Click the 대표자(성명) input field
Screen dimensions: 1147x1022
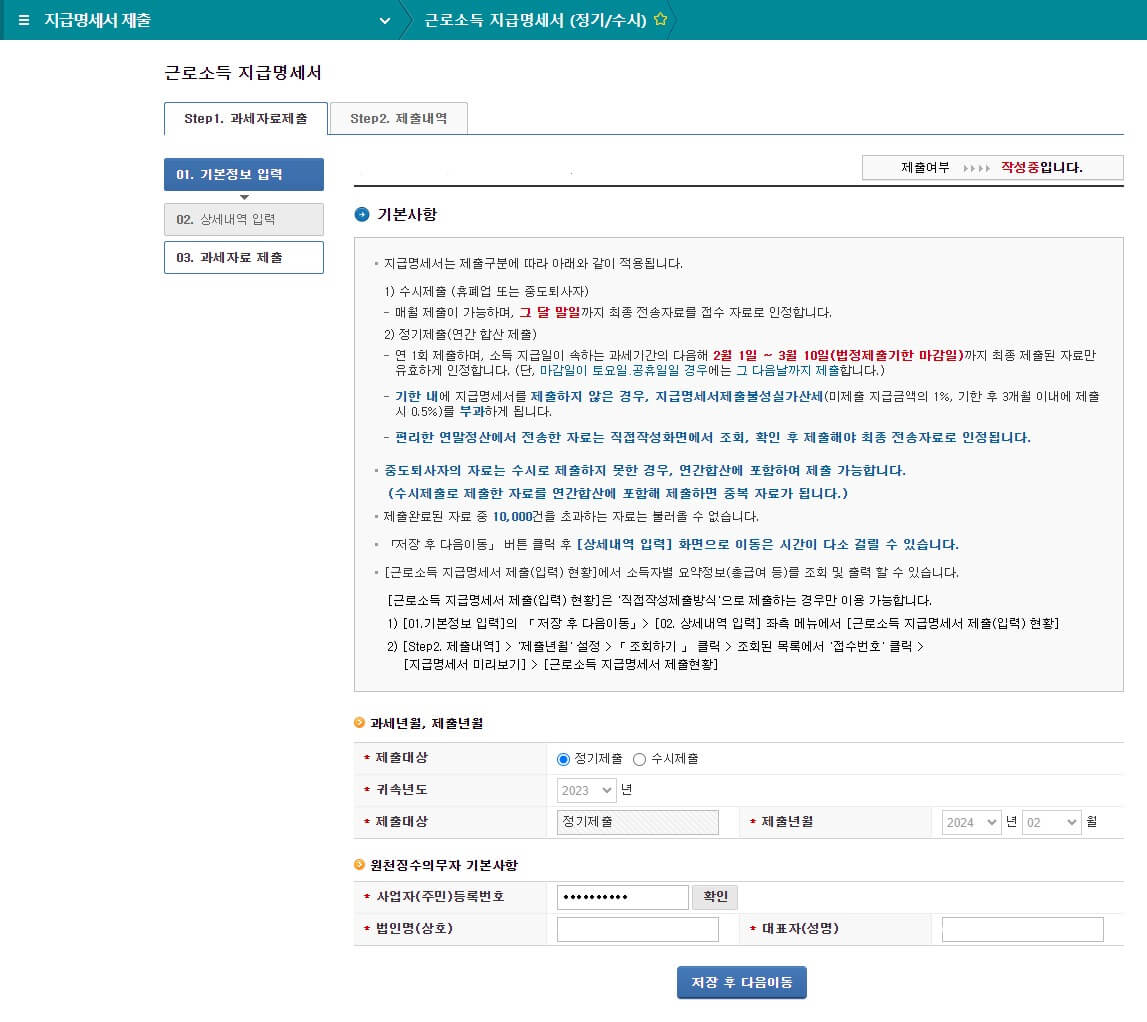click(1022, 929)
